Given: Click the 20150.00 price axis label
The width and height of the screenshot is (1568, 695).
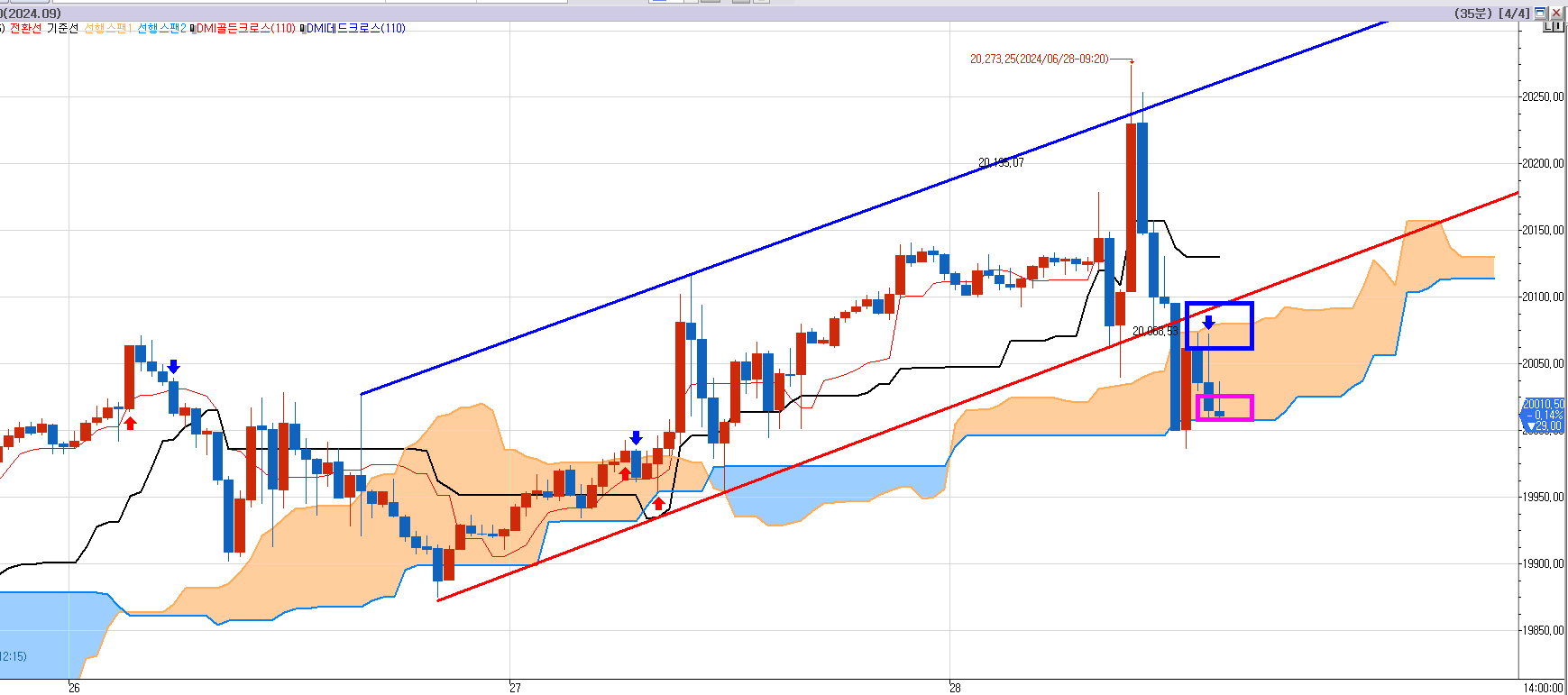Looking at the screenshot, I should pos(1543,231).
